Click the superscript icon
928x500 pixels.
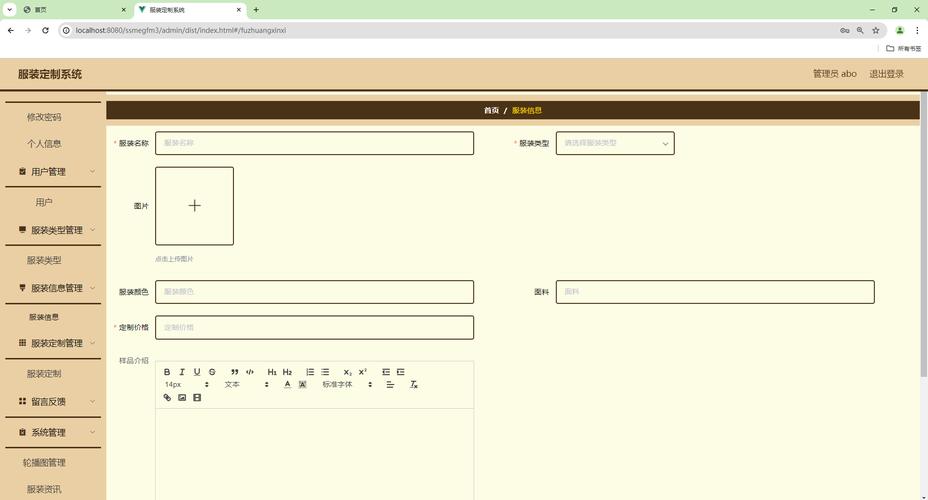click(x=363, y=372)
